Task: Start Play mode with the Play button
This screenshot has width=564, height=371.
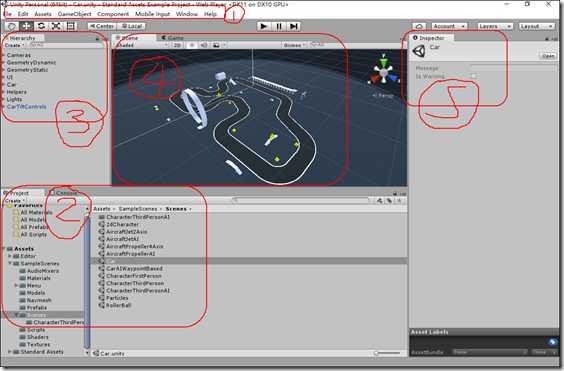Action: point(264,26)
